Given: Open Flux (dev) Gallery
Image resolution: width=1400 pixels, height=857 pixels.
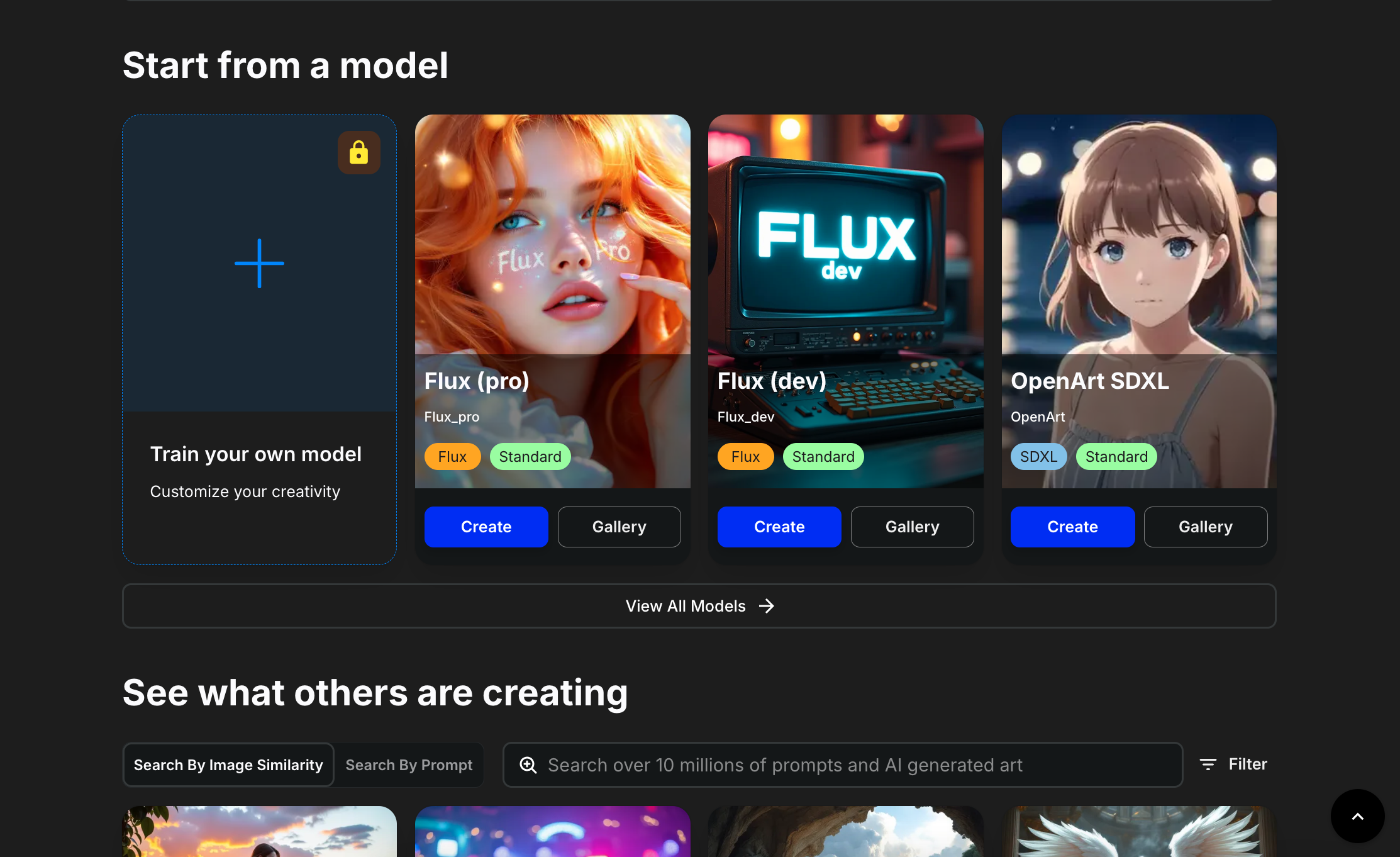Looking at the screenshot, I should tap(912, 527).
